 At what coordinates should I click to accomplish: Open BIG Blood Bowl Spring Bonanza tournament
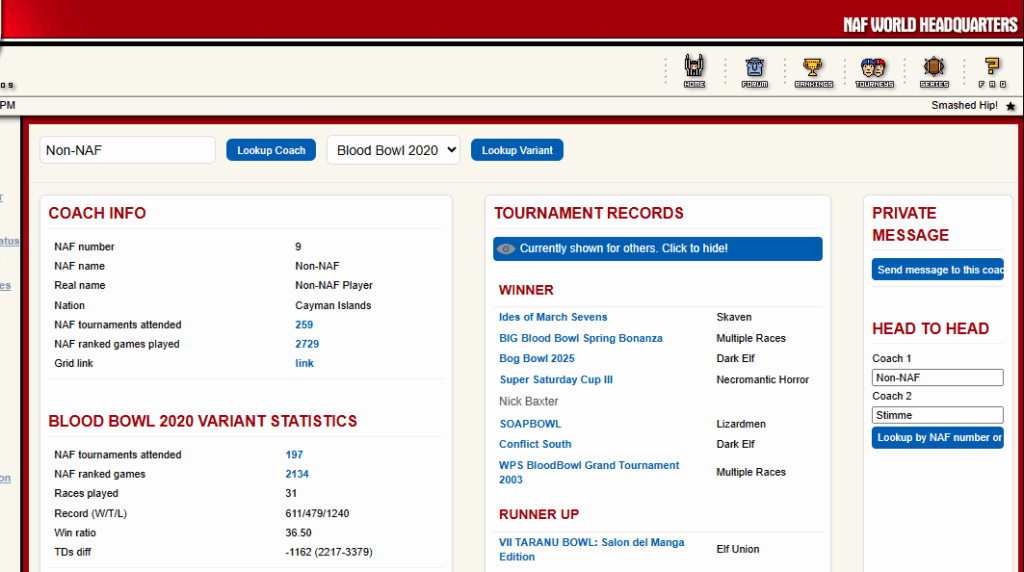(581, 338)
